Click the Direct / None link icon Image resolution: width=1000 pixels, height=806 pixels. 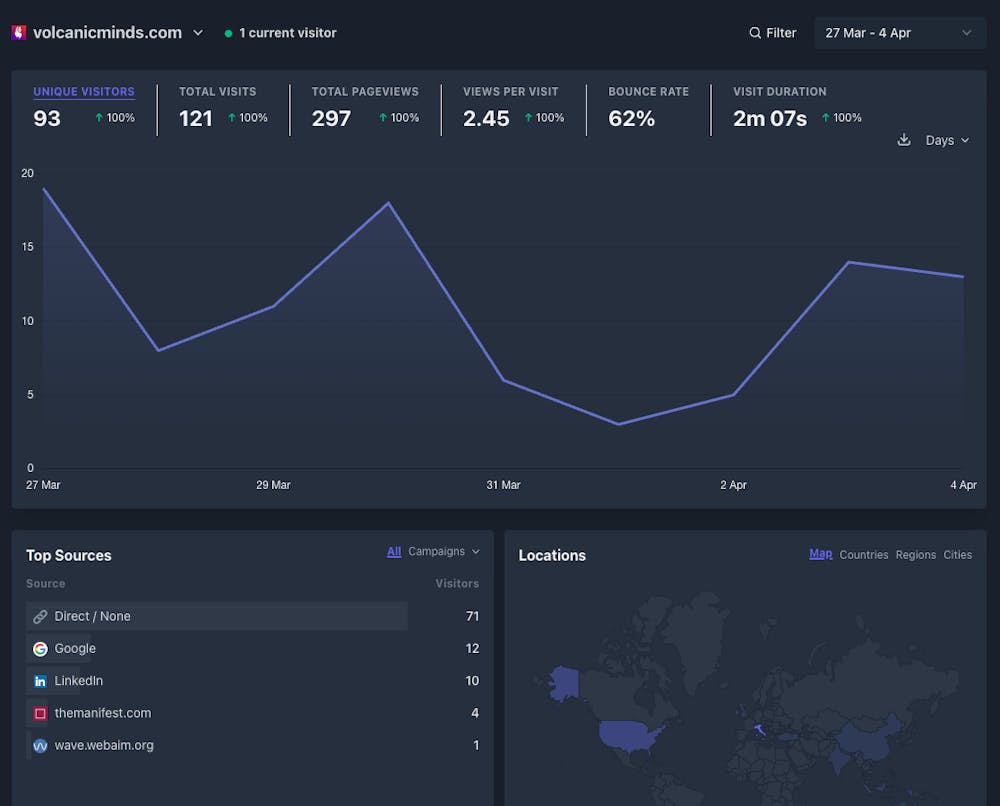[40, 617]
